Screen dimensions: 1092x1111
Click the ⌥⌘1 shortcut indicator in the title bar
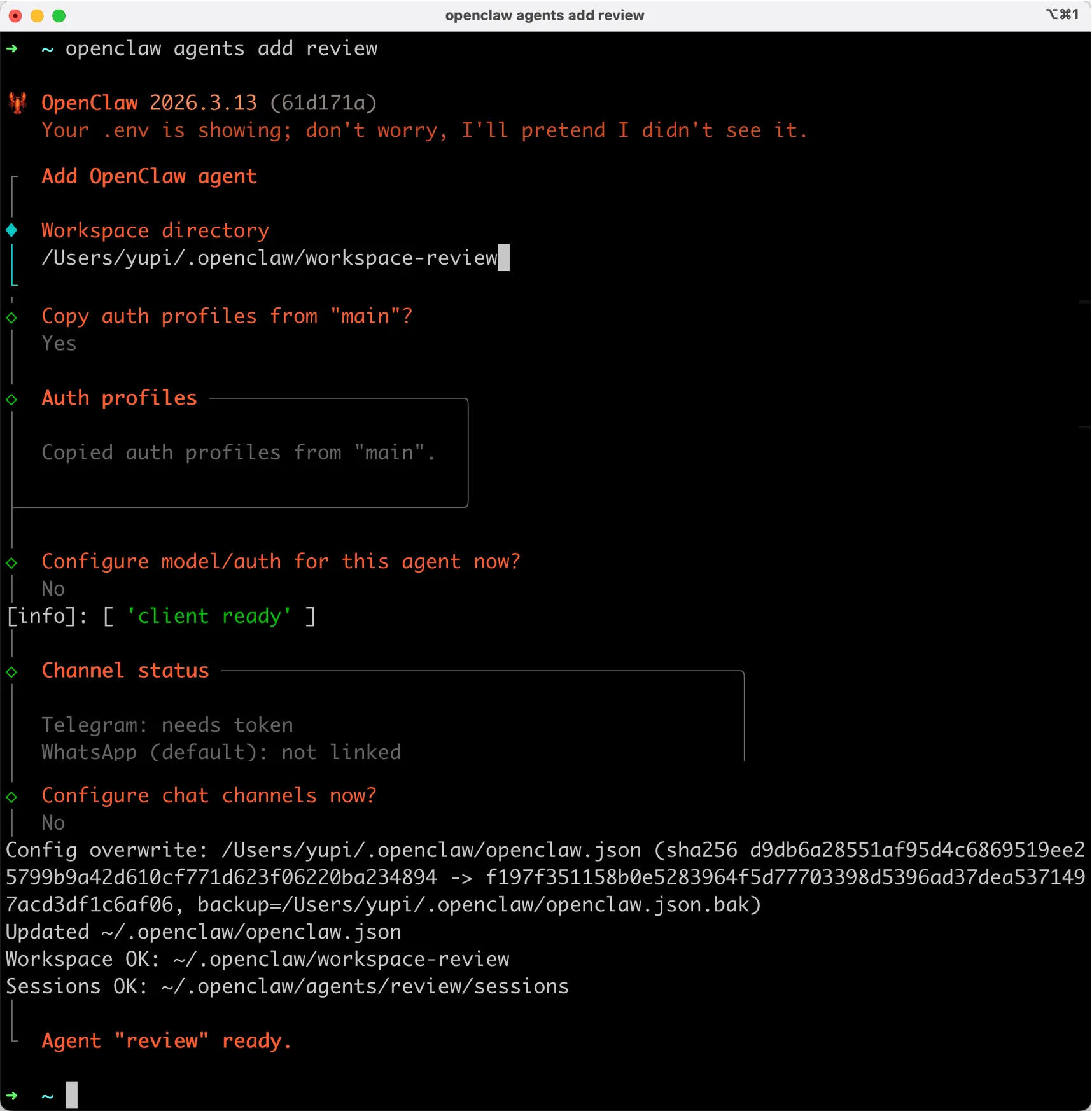(1062, 14)
